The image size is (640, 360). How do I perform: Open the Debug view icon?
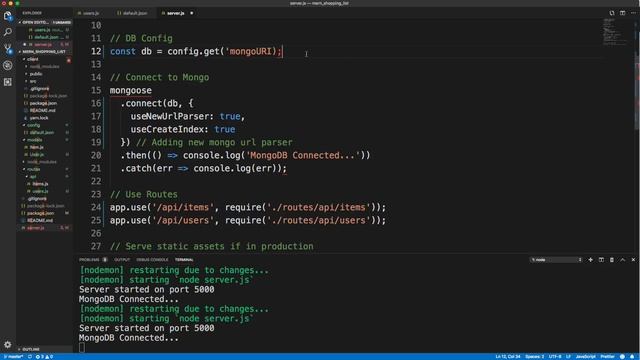coord(8,65)
